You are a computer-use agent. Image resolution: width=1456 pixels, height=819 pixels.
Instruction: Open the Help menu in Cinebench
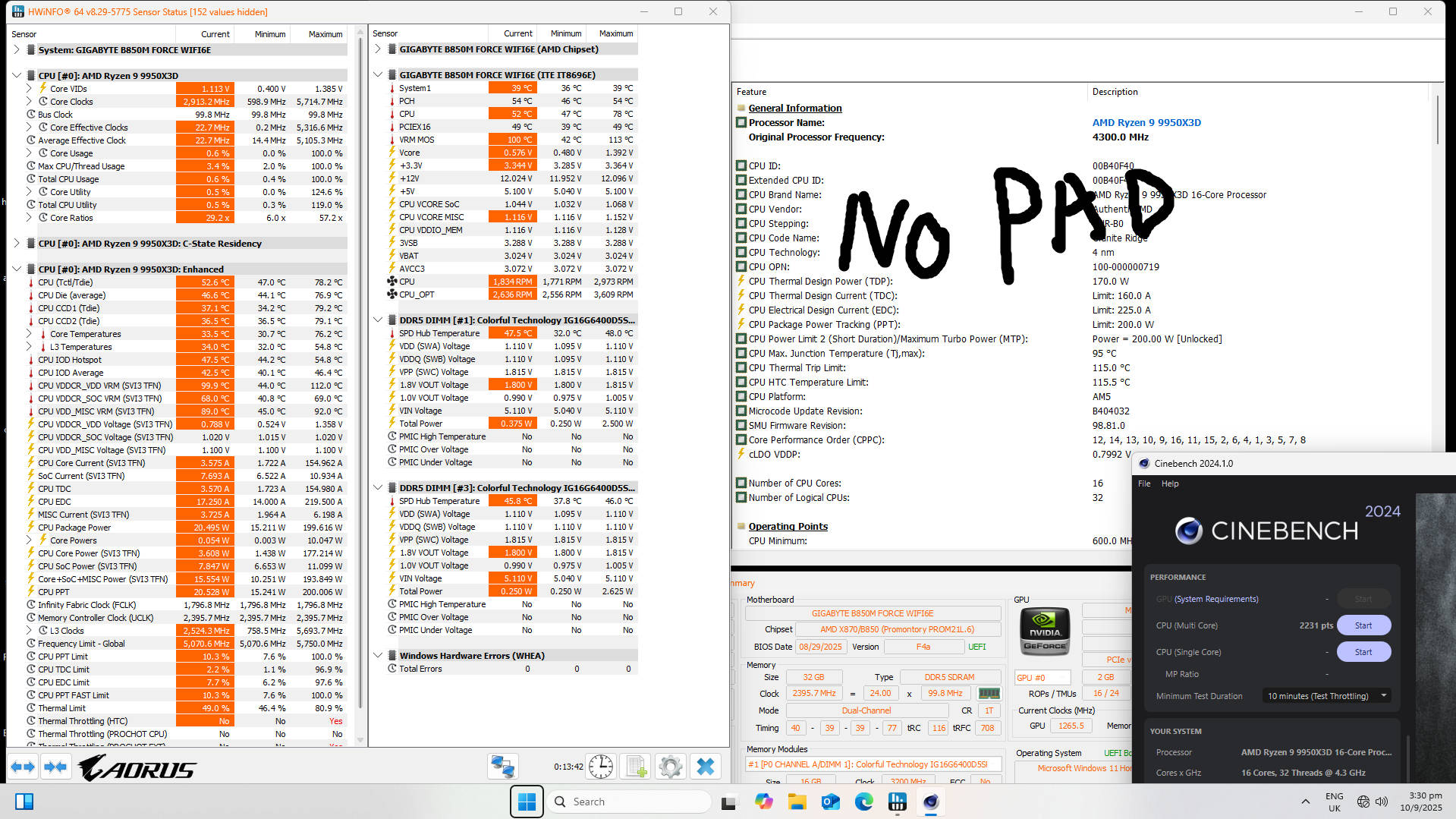(1170, 484)
